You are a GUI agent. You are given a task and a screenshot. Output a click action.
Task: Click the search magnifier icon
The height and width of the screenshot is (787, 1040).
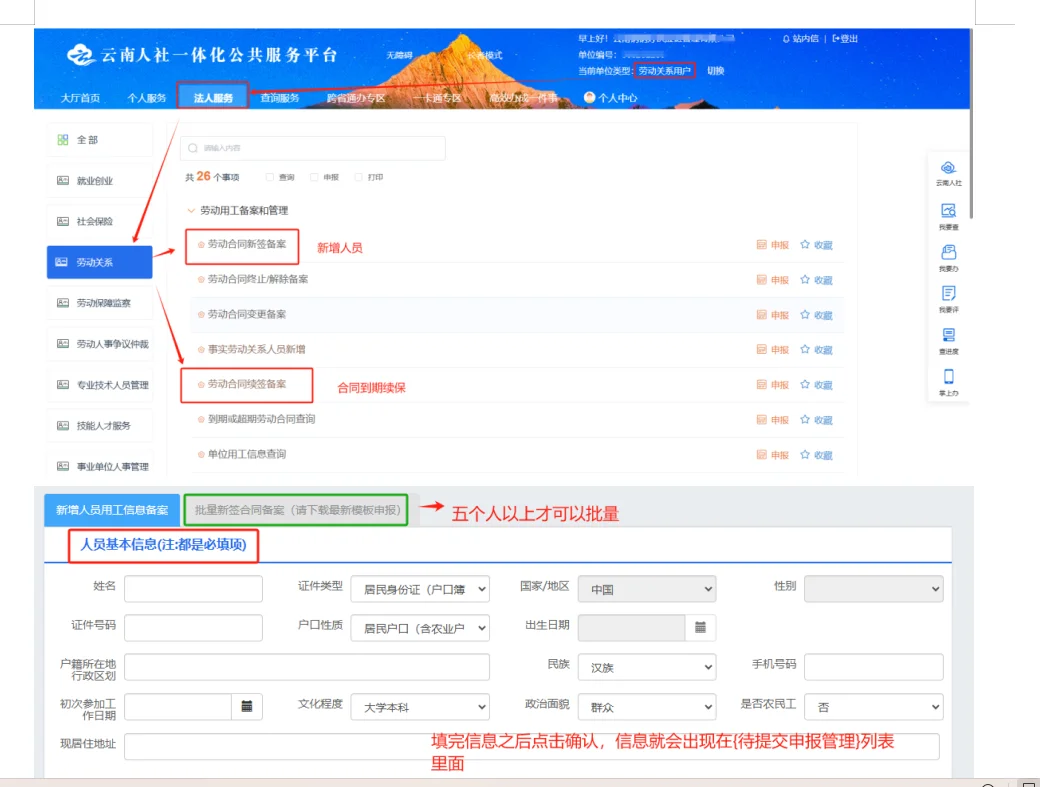point(192,148)
